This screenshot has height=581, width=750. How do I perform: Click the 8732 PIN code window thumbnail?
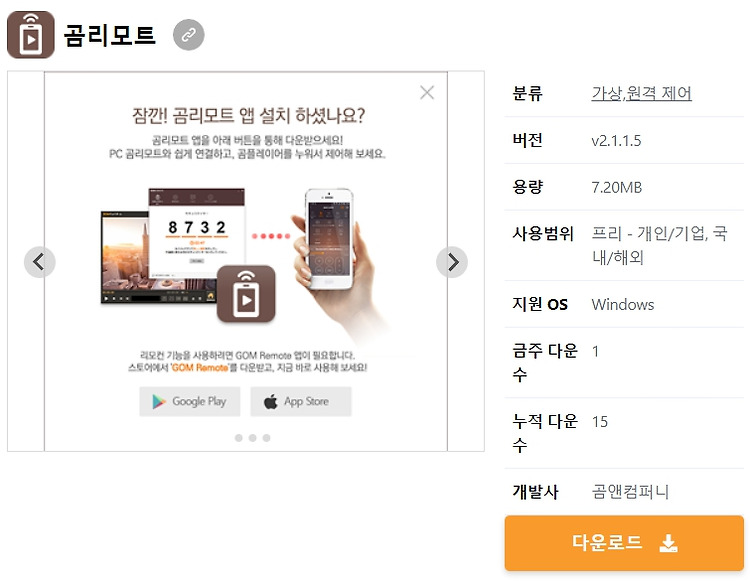pos(197,233)
